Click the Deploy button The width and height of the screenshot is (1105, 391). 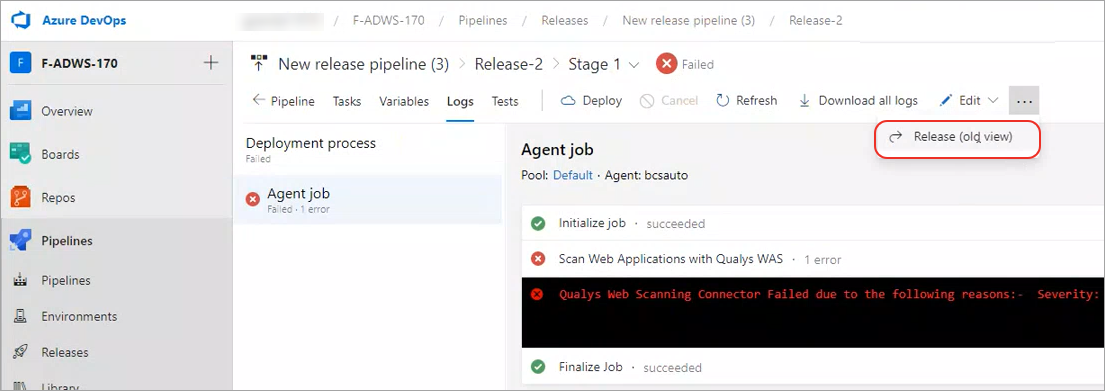[x=591, y=101]
